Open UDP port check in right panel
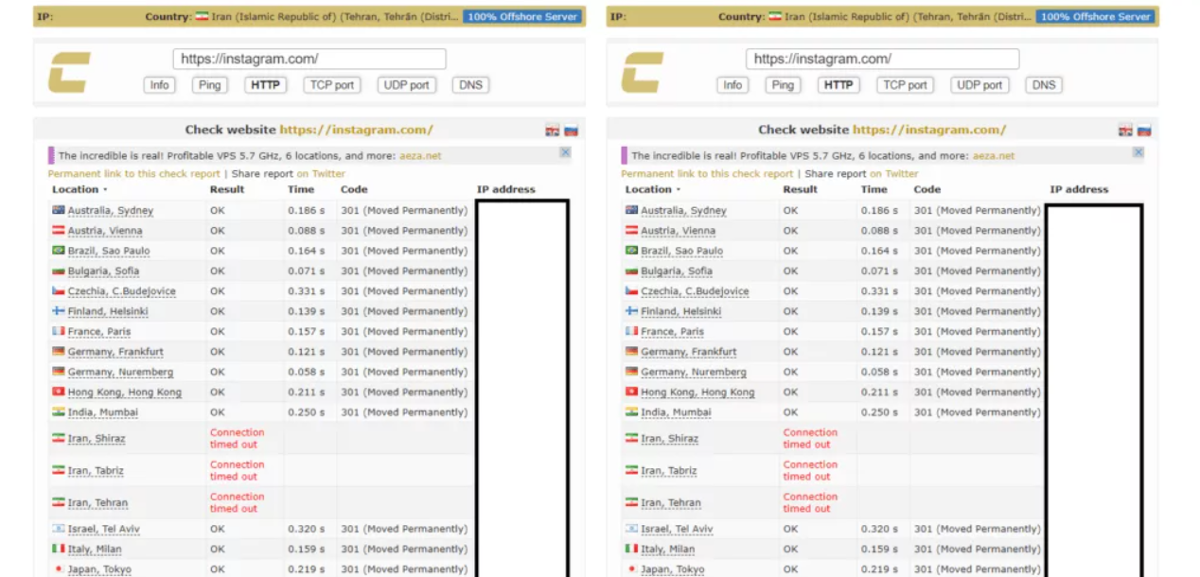 pyautogui.click(x=979, y=85)
